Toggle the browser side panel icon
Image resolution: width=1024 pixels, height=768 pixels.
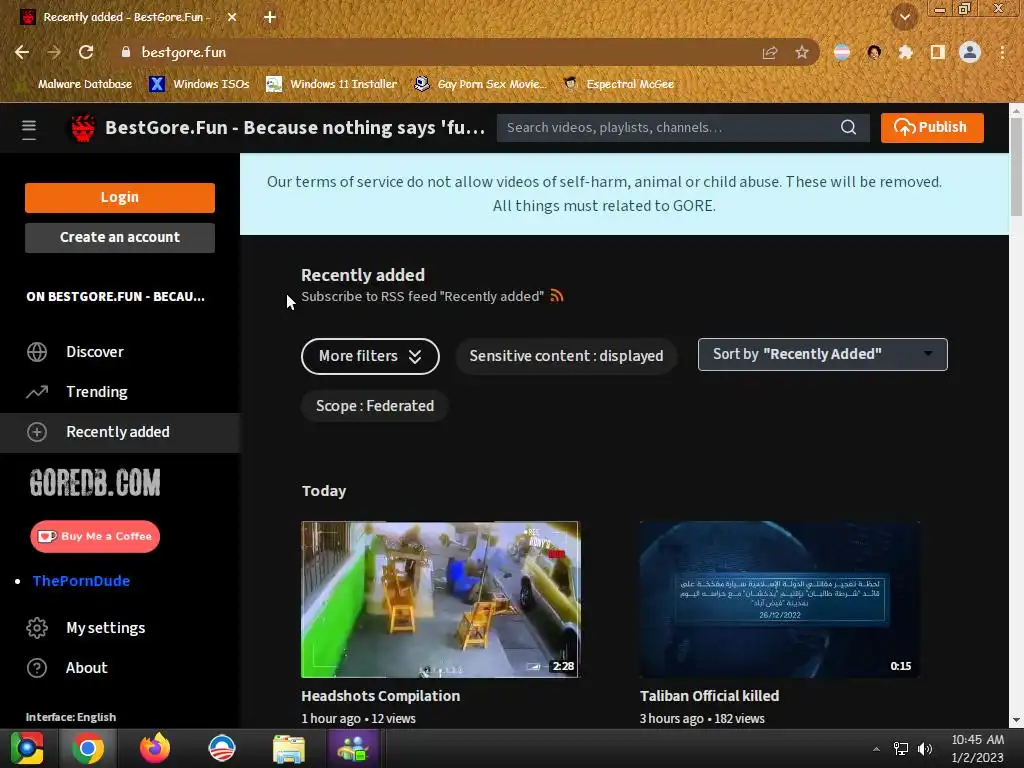pos(937,52)
